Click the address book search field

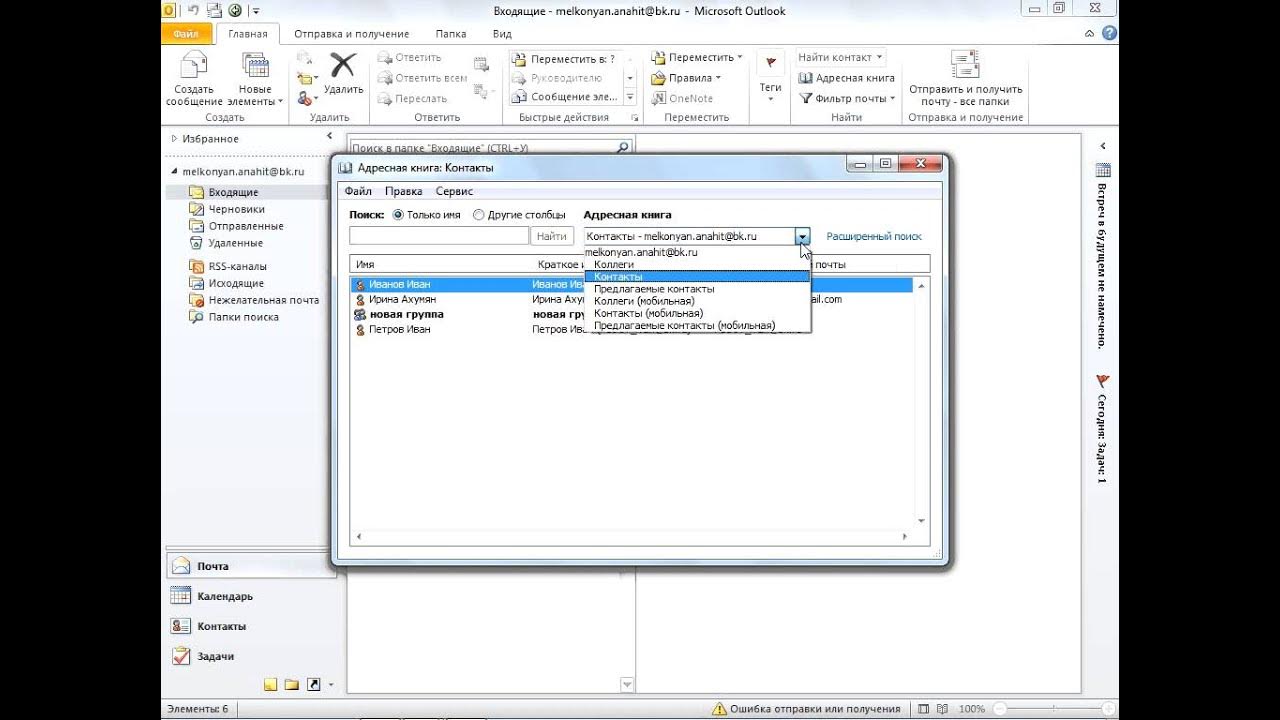click(x=439, y=236)
